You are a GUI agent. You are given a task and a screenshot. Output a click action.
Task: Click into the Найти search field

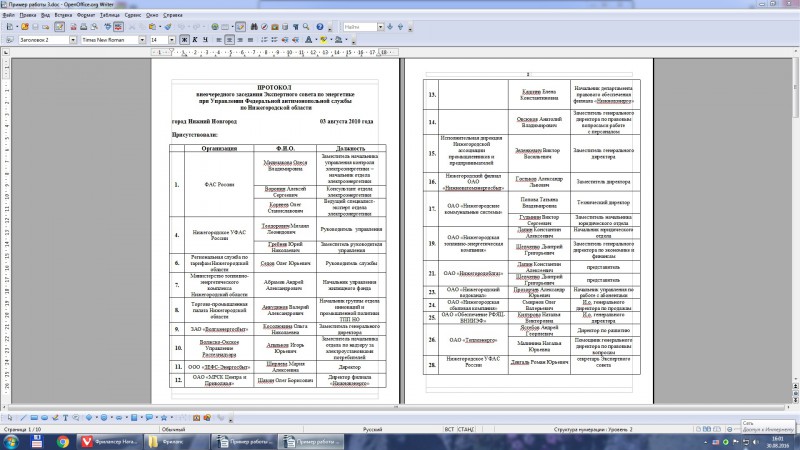[360, 27]
